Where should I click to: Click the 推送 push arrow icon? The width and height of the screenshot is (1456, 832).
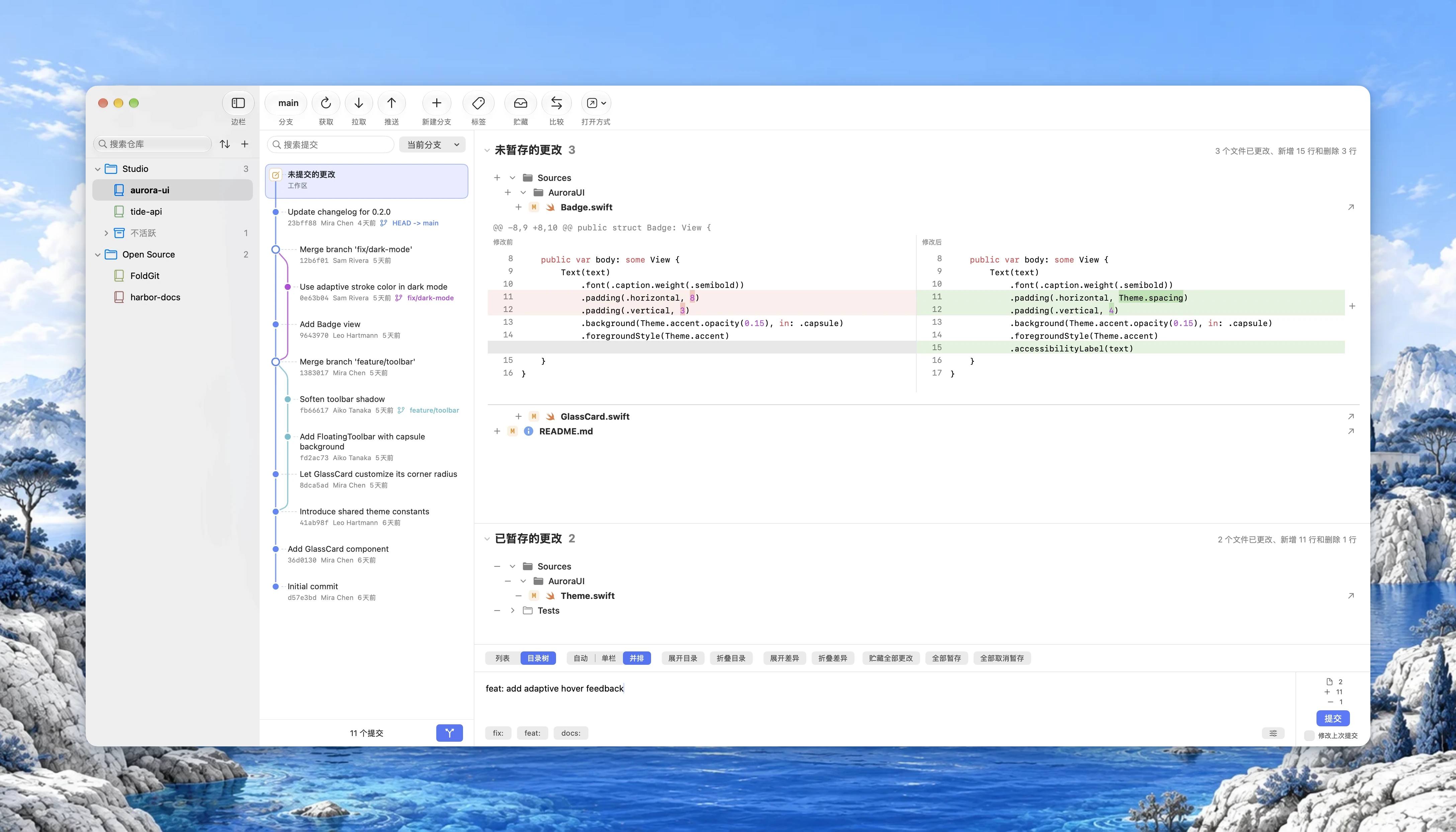pos(391,103)
